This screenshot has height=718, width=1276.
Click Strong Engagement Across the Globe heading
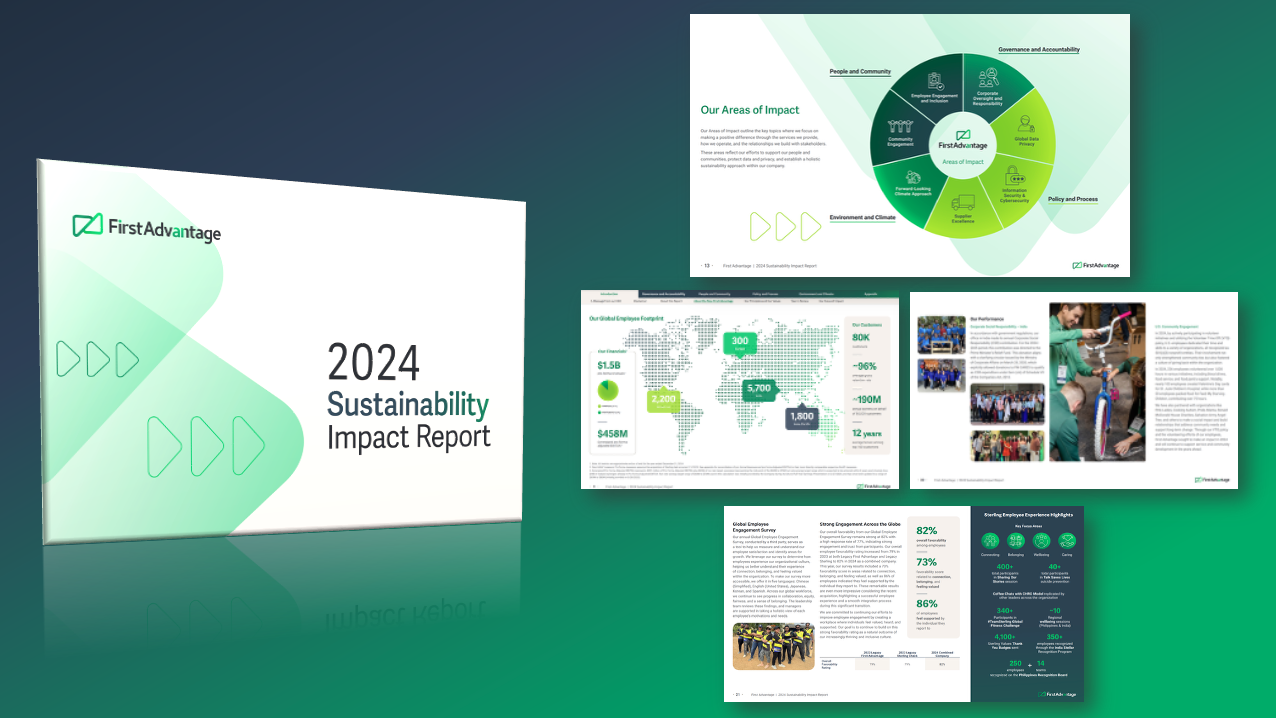click(860, 524)
